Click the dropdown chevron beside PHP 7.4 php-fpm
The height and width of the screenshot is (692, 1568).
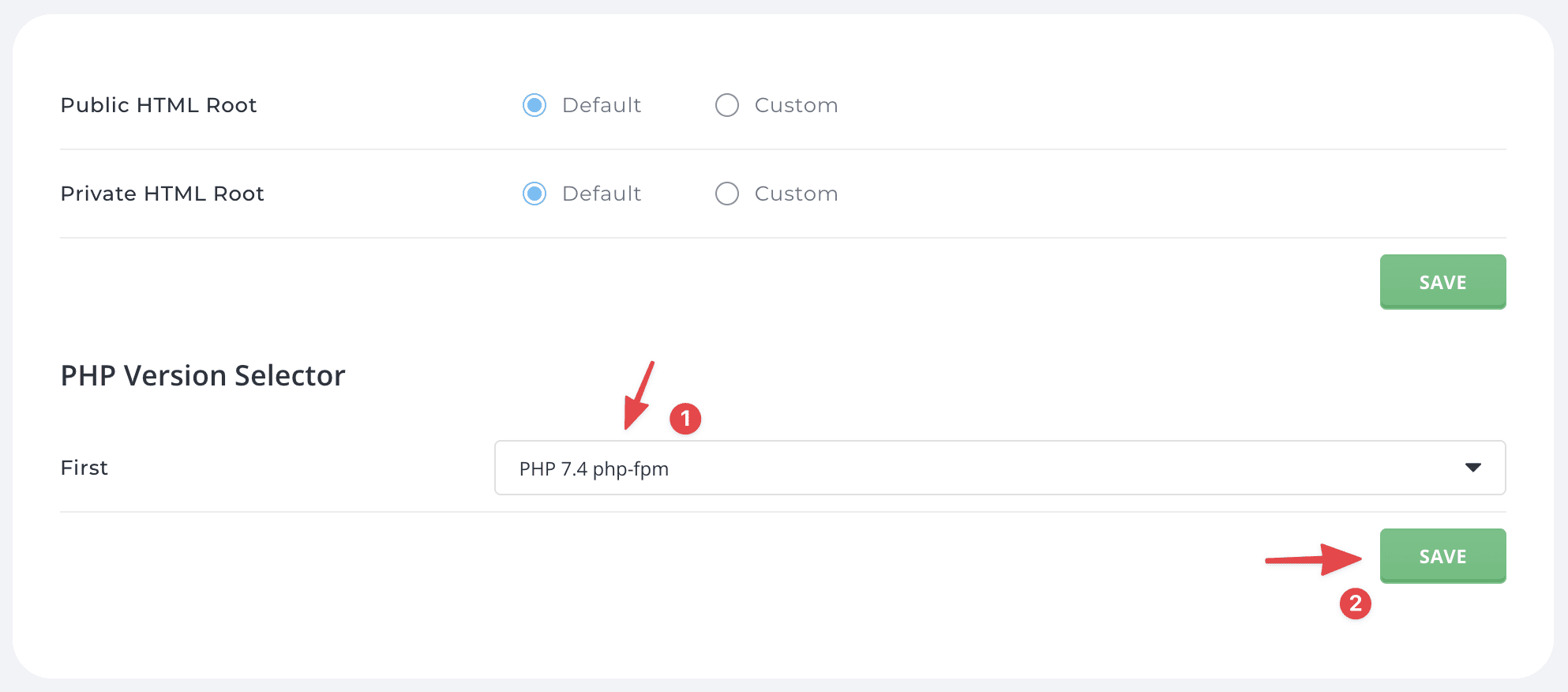pyautogui.click(x=1472, y=468)
